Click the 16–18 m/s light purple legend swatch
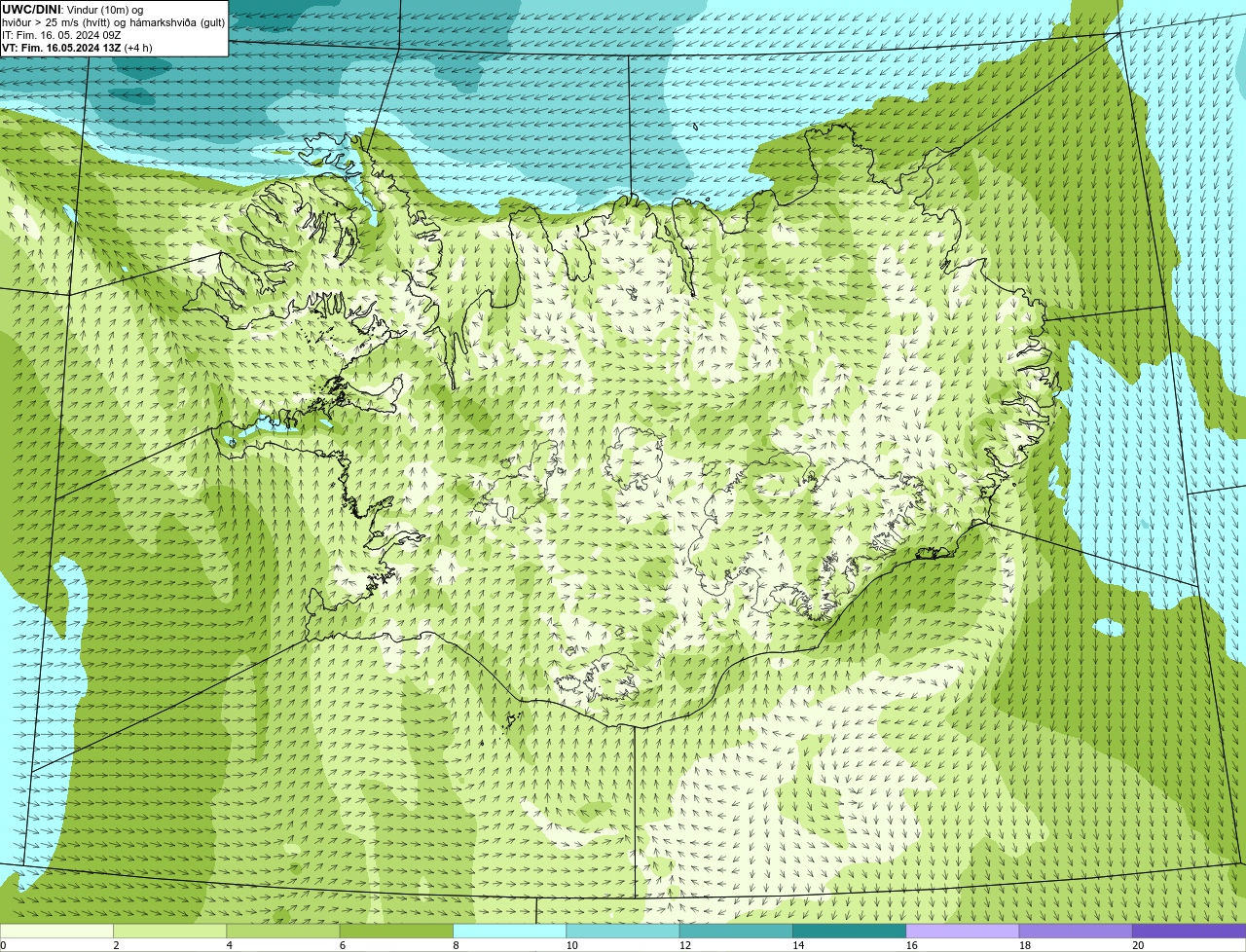 click(x=962, y=932)
